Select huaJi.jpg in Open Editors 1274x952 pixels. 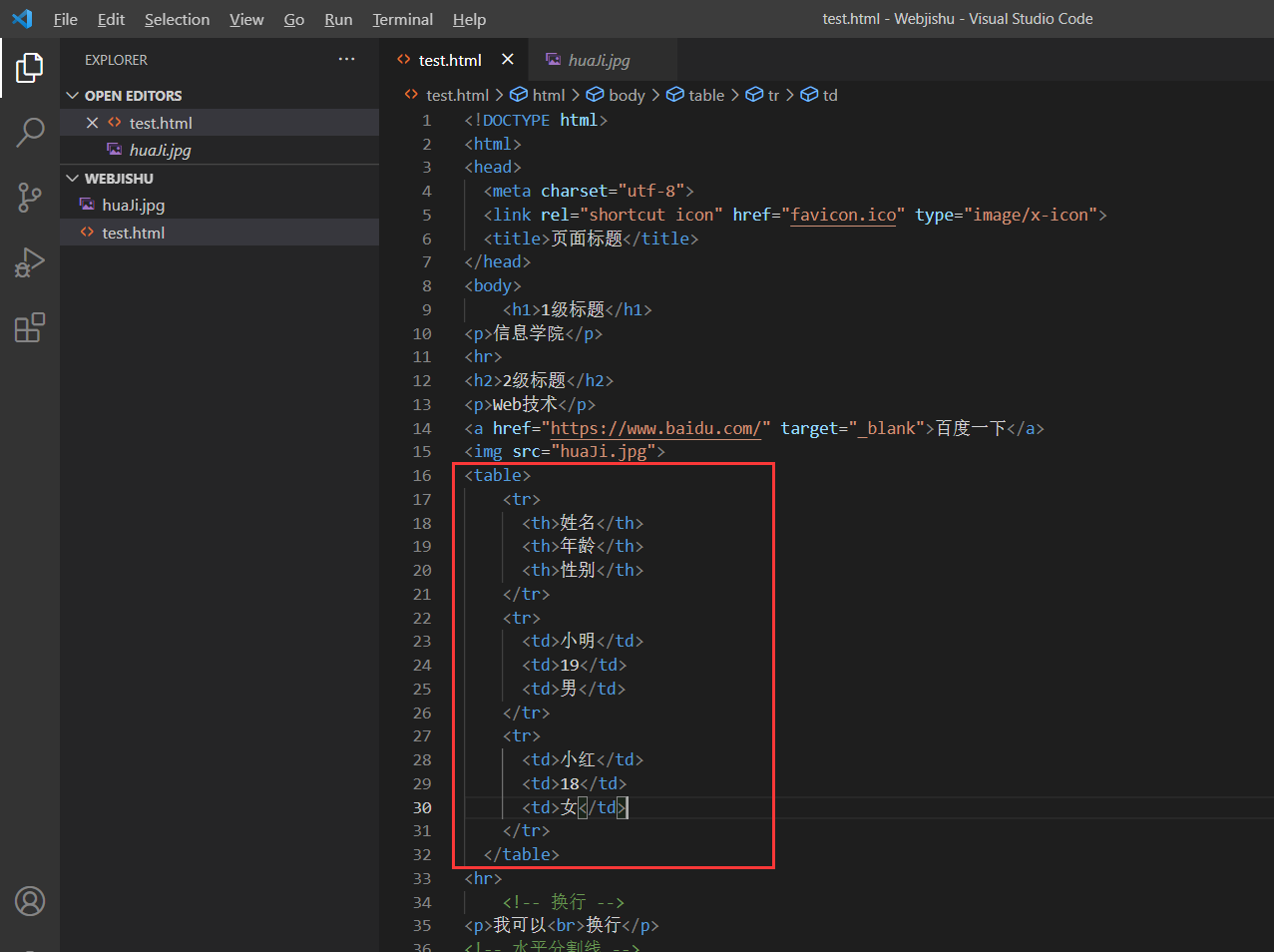tap(219, 150)
